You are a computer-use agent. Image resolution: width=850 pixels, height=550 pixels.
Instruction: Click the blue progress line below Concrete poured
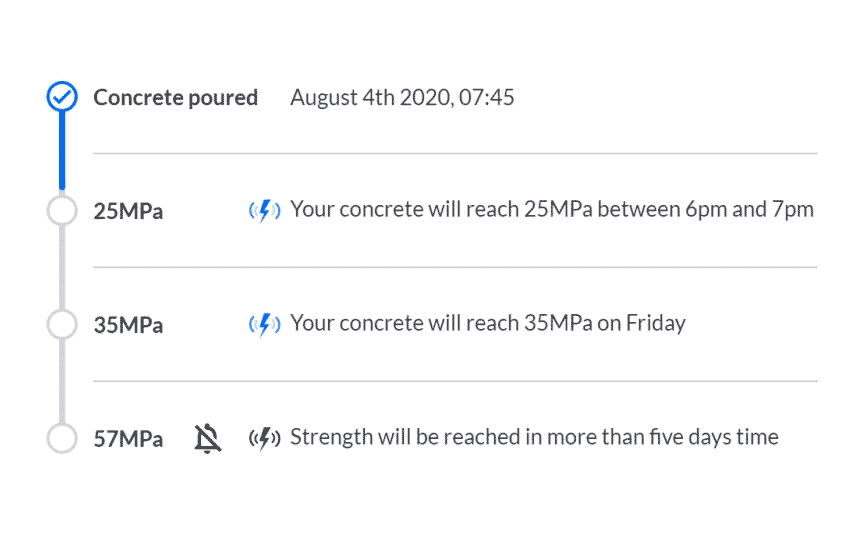[62, 152]
